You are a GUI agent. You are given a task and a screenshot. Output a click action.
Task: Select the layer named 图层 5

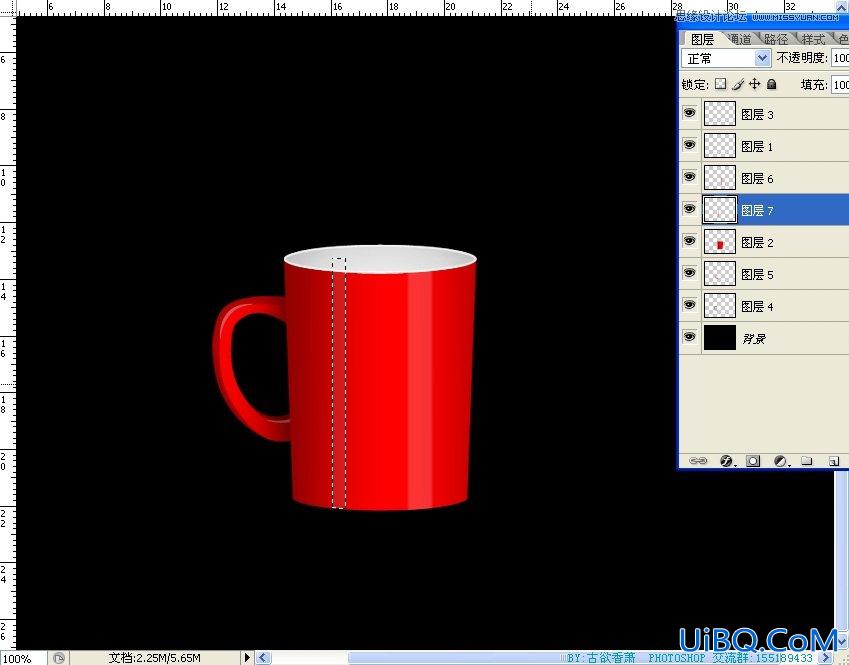[757, 274]
